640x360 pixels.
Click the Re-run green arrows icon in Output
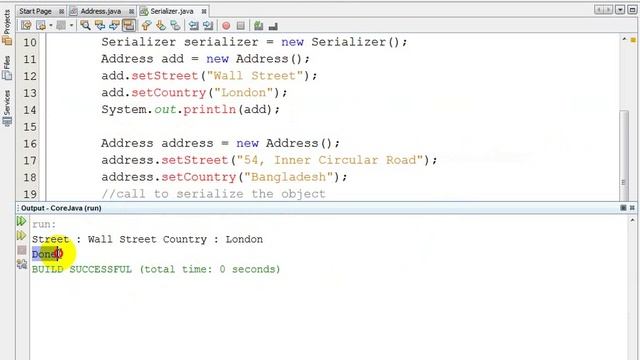[x=22, y=221]
